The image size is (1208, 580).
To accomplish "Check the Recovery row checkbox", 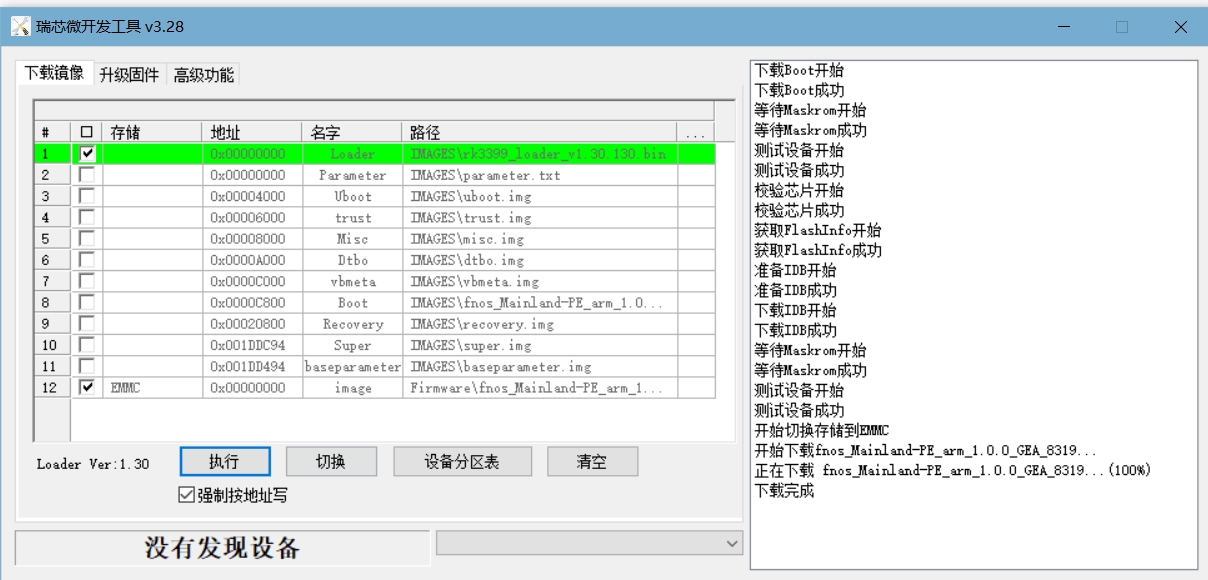I will (87, 324).
